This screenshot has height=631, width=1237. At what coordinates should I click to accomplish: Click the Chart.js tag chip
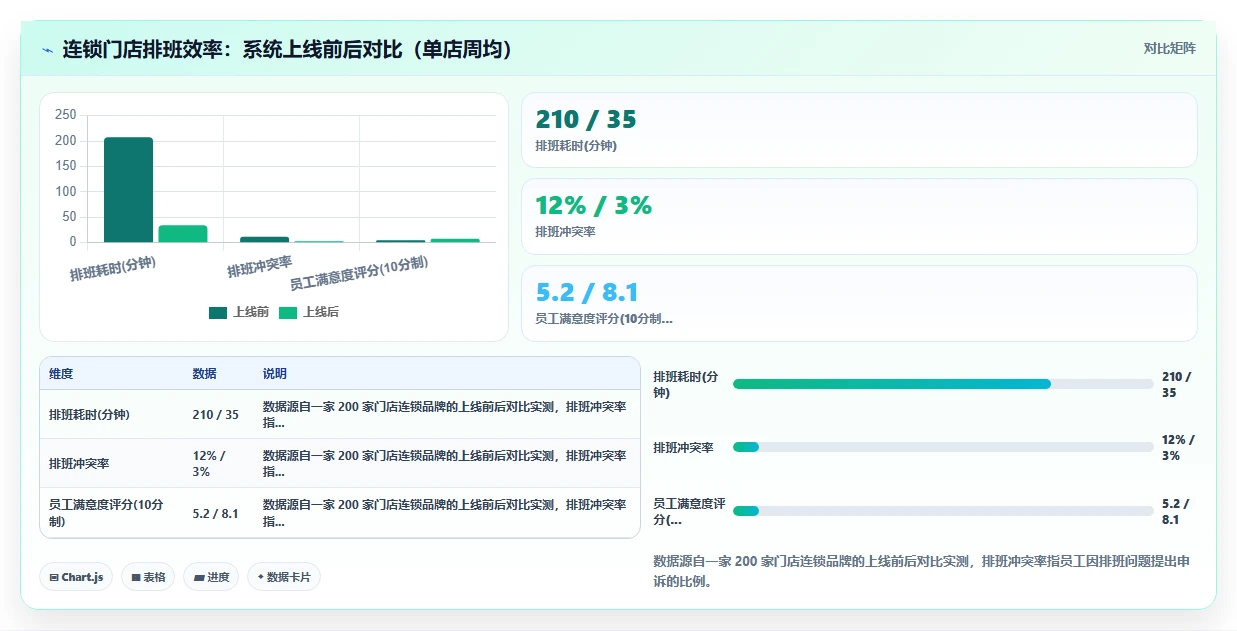[x=76, y=577]
